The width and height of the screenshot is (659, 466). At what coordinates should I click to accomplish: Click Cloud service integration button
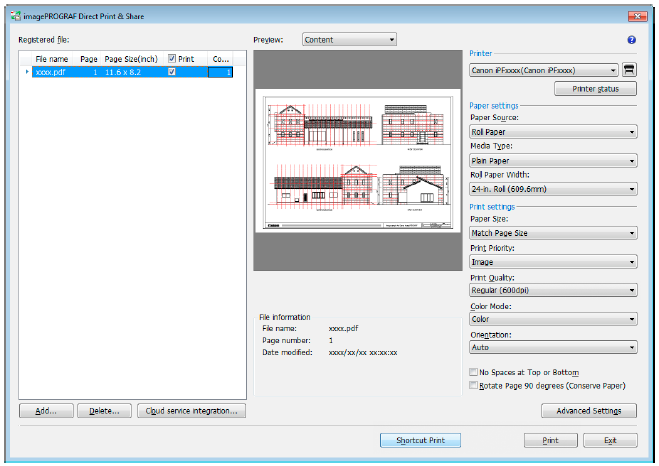click(x=191, y=410)
